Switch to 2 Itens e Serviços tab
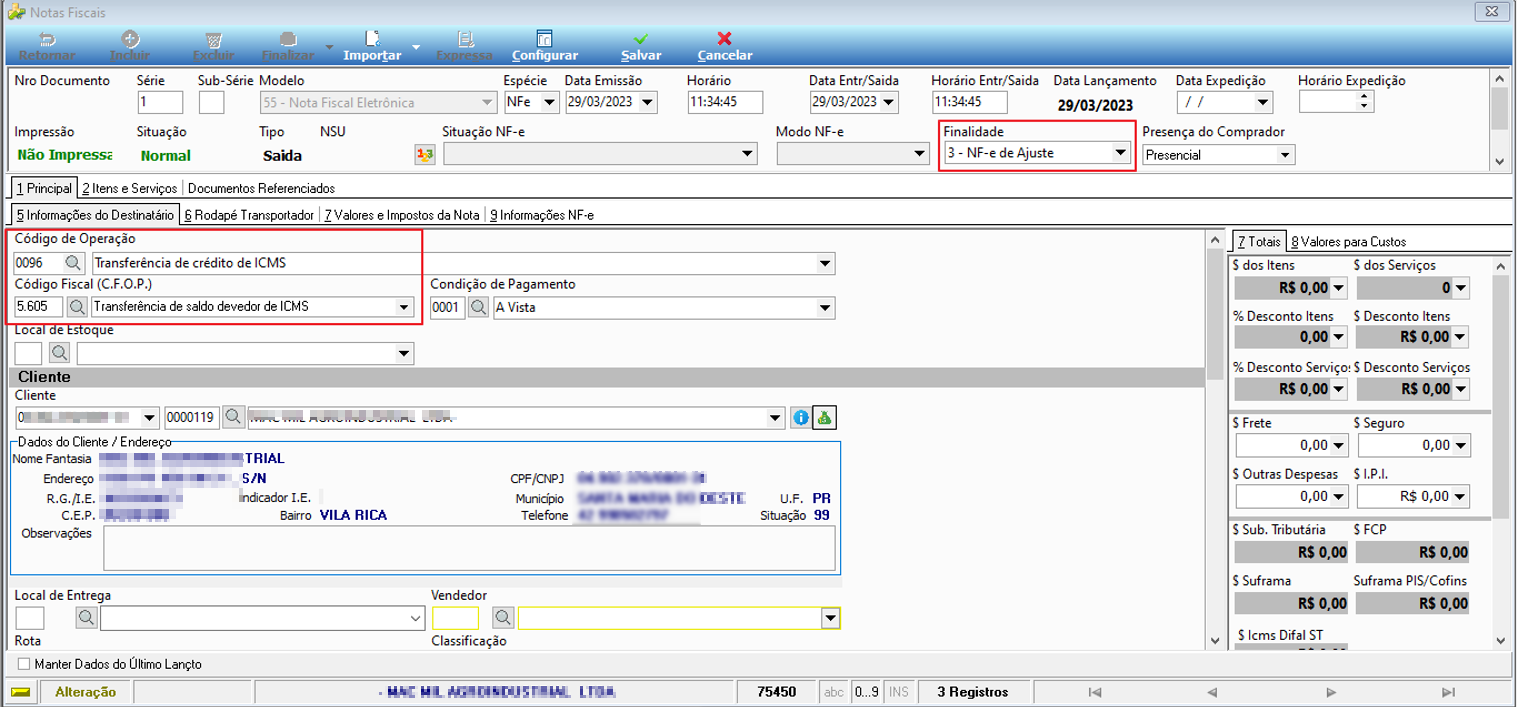The width and height of the screenshot is (1517, 707). pos(130,188)
